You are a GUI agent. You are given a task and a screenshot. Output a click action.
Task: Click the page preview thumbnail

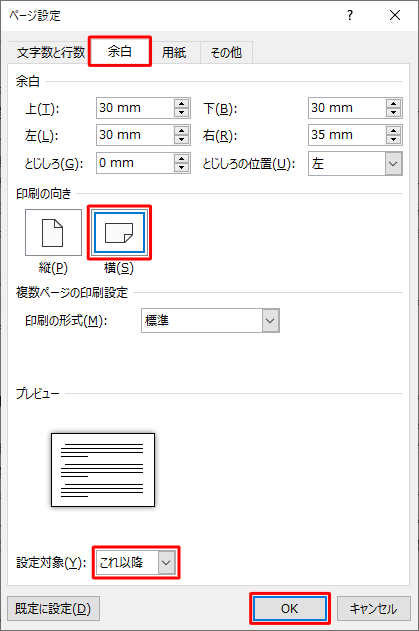(x=103, y=470)
